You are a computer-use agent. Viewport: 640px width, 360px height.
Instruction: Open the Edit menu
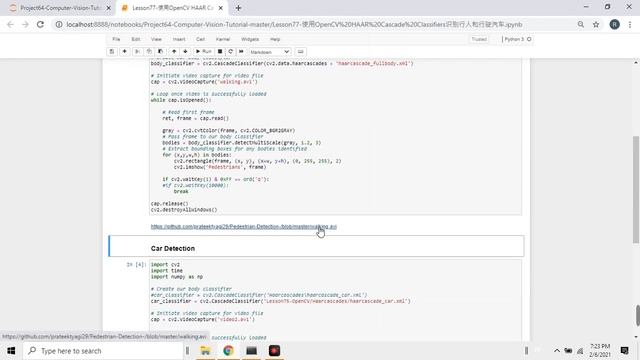[x=136, y=39]
